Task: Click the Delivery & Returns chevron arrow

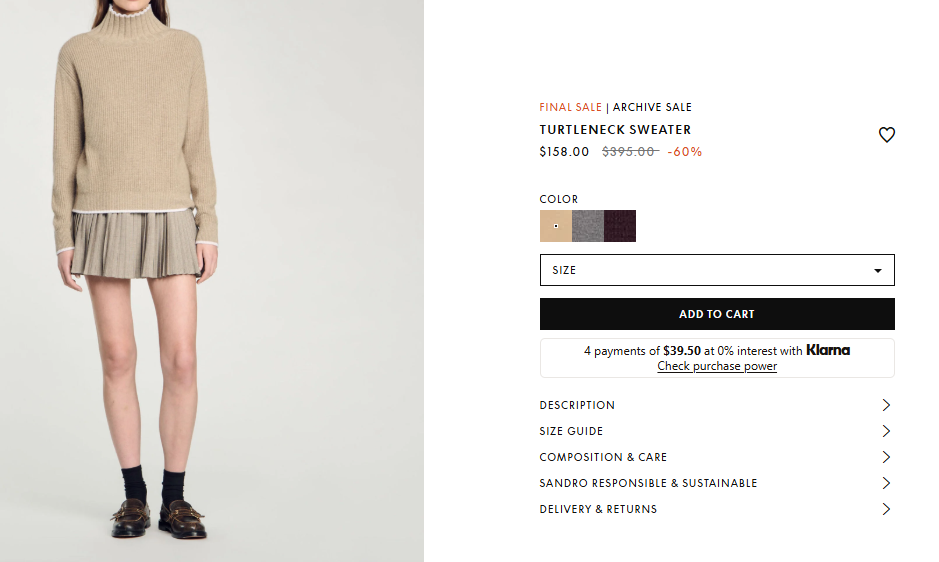Action: (x=886, y=509)
